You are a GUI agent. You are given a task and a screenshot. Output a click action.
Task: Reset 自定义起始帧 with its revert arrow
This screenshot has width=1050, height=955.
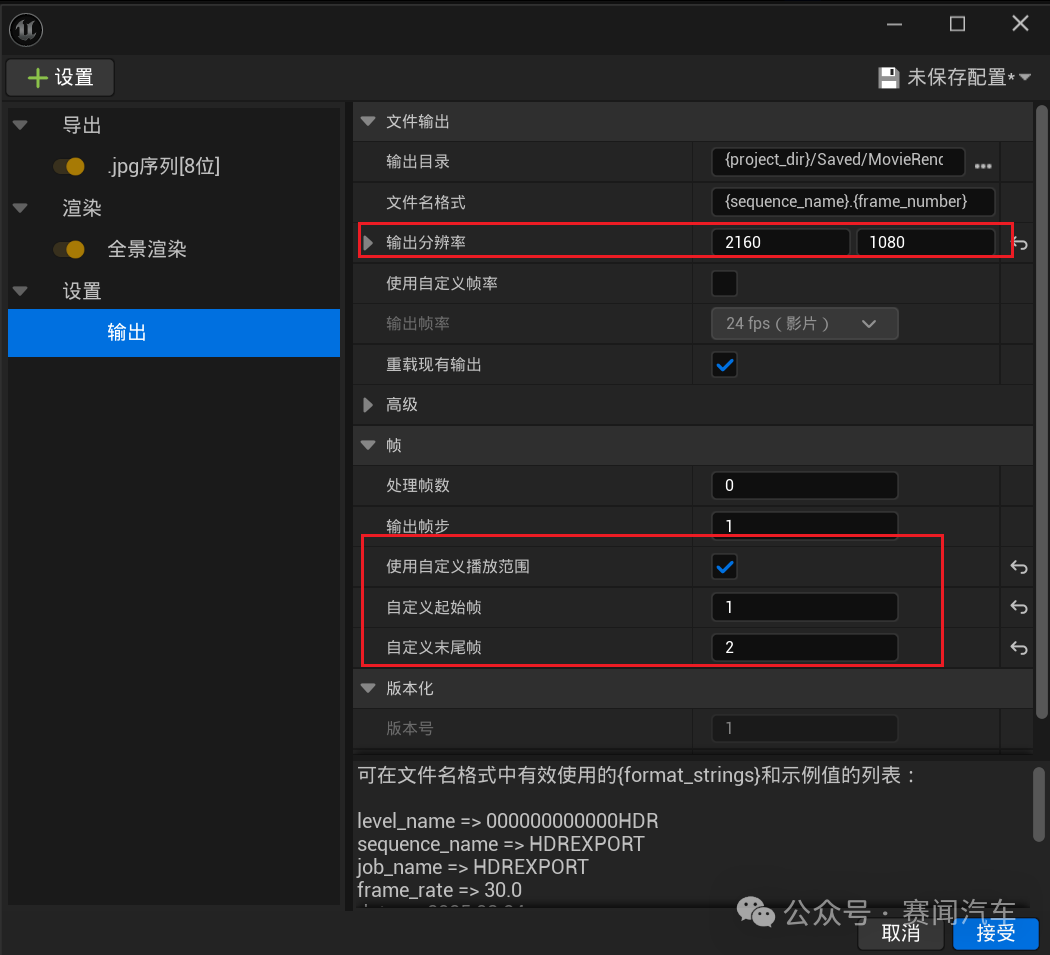coord(1018,607)
